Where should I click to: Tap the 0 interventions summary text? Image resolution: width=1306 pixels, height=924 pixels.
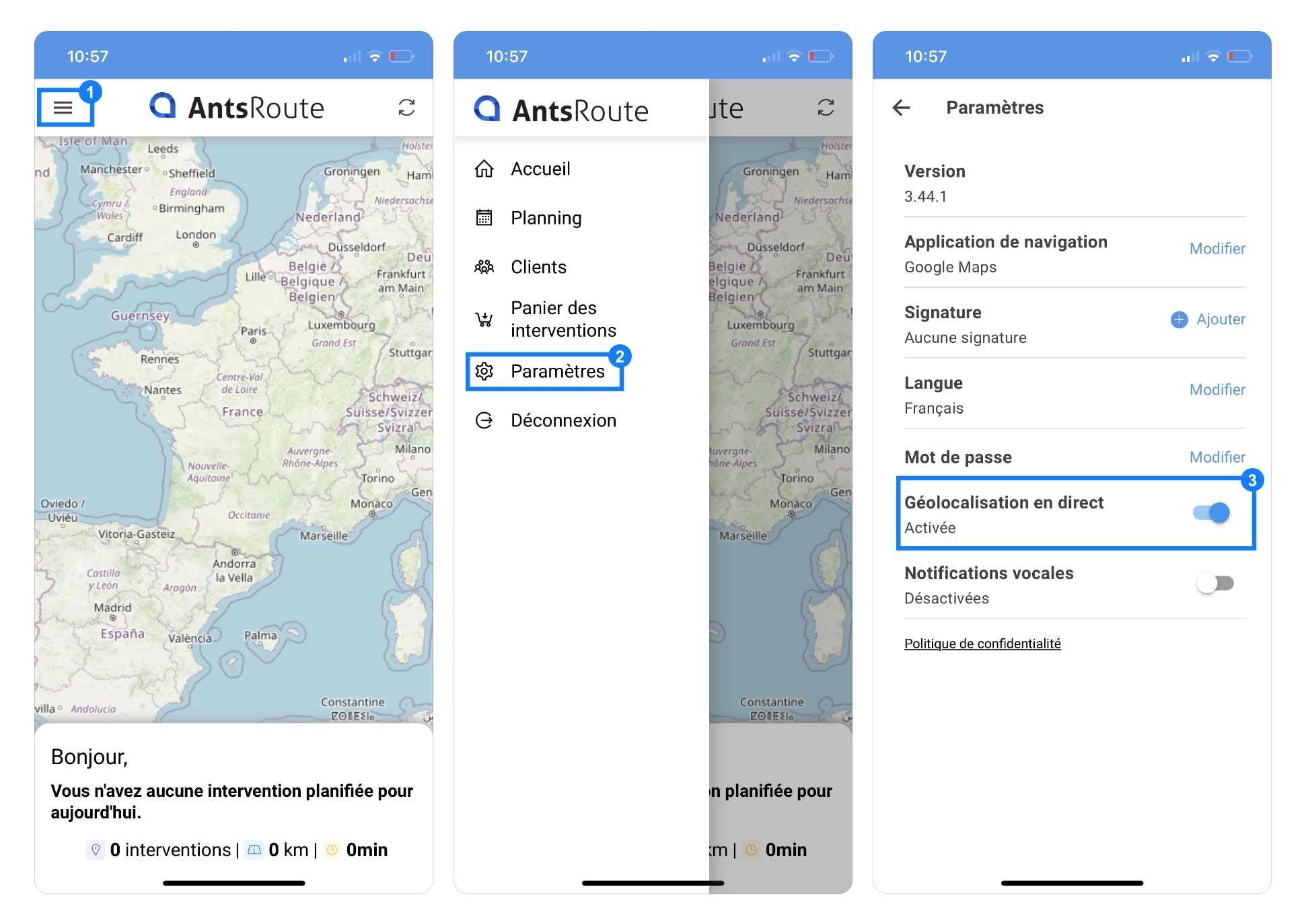point(170,850)
